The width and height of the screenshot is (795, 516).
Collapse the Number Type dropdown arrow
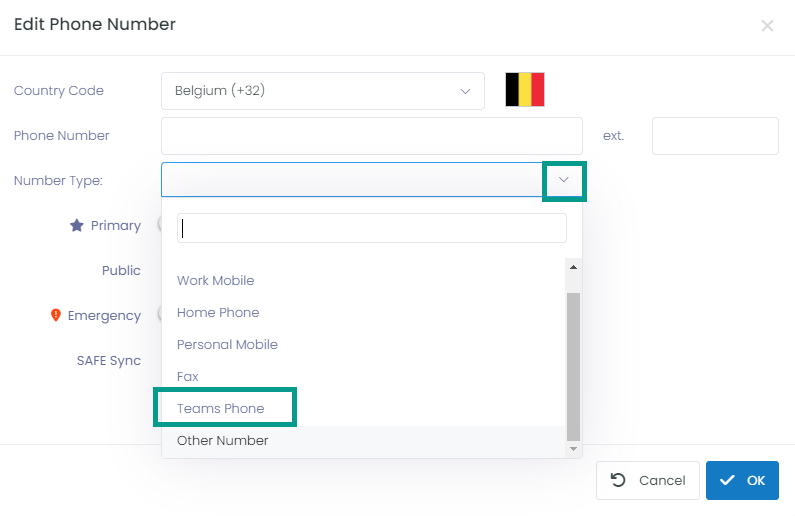564,180
